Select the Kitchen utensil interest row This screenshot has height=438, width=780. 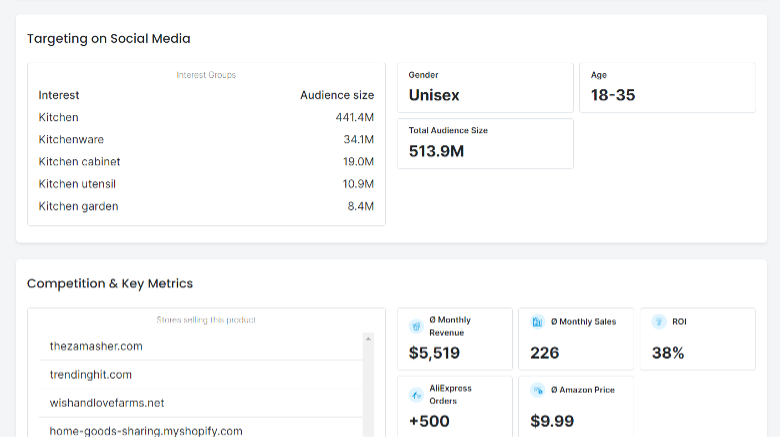(x=206, y=184)
